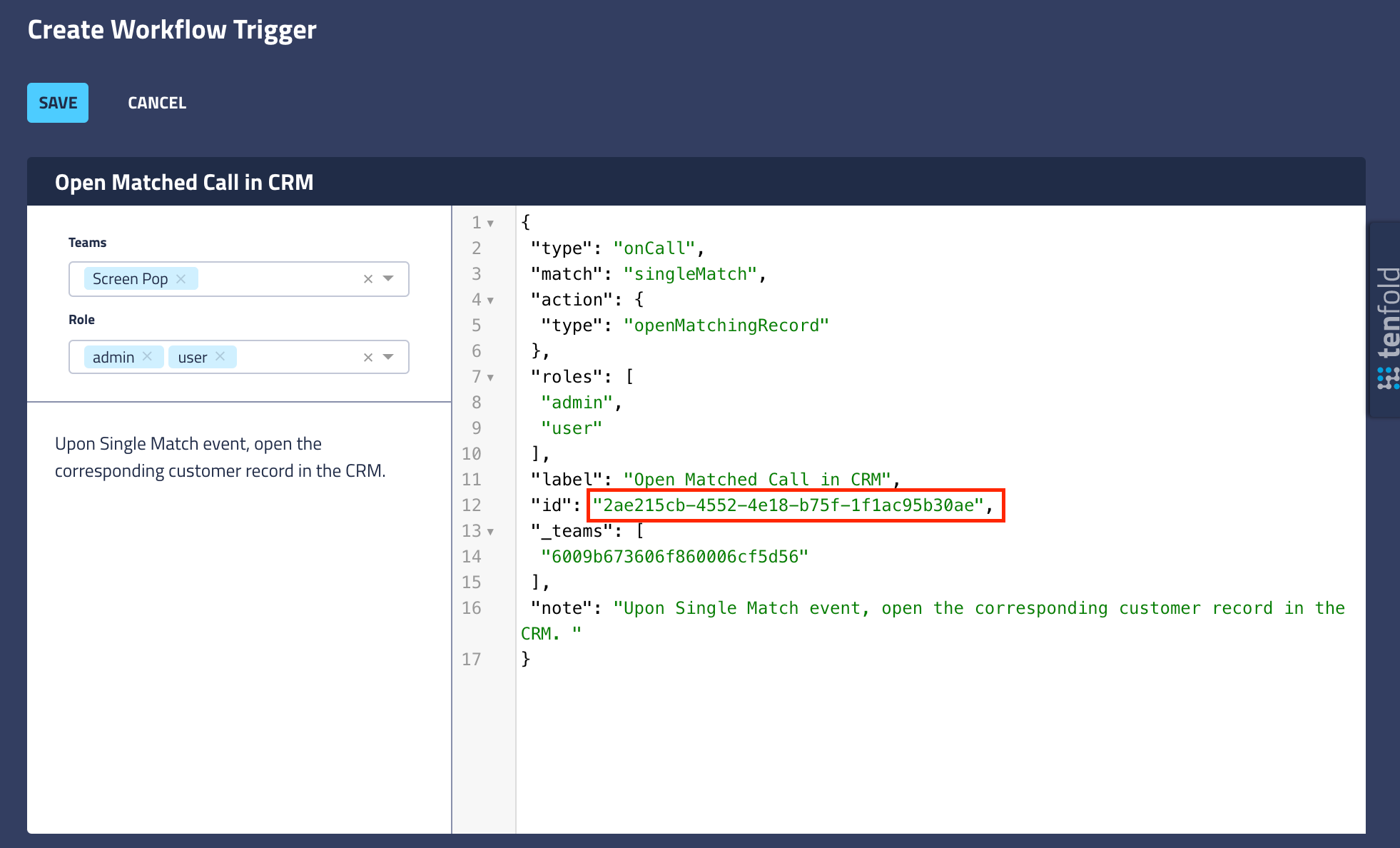The image size is (1400, 848).
Task: Cancel workflow trigger creation
Action: [x=157, y=103]
